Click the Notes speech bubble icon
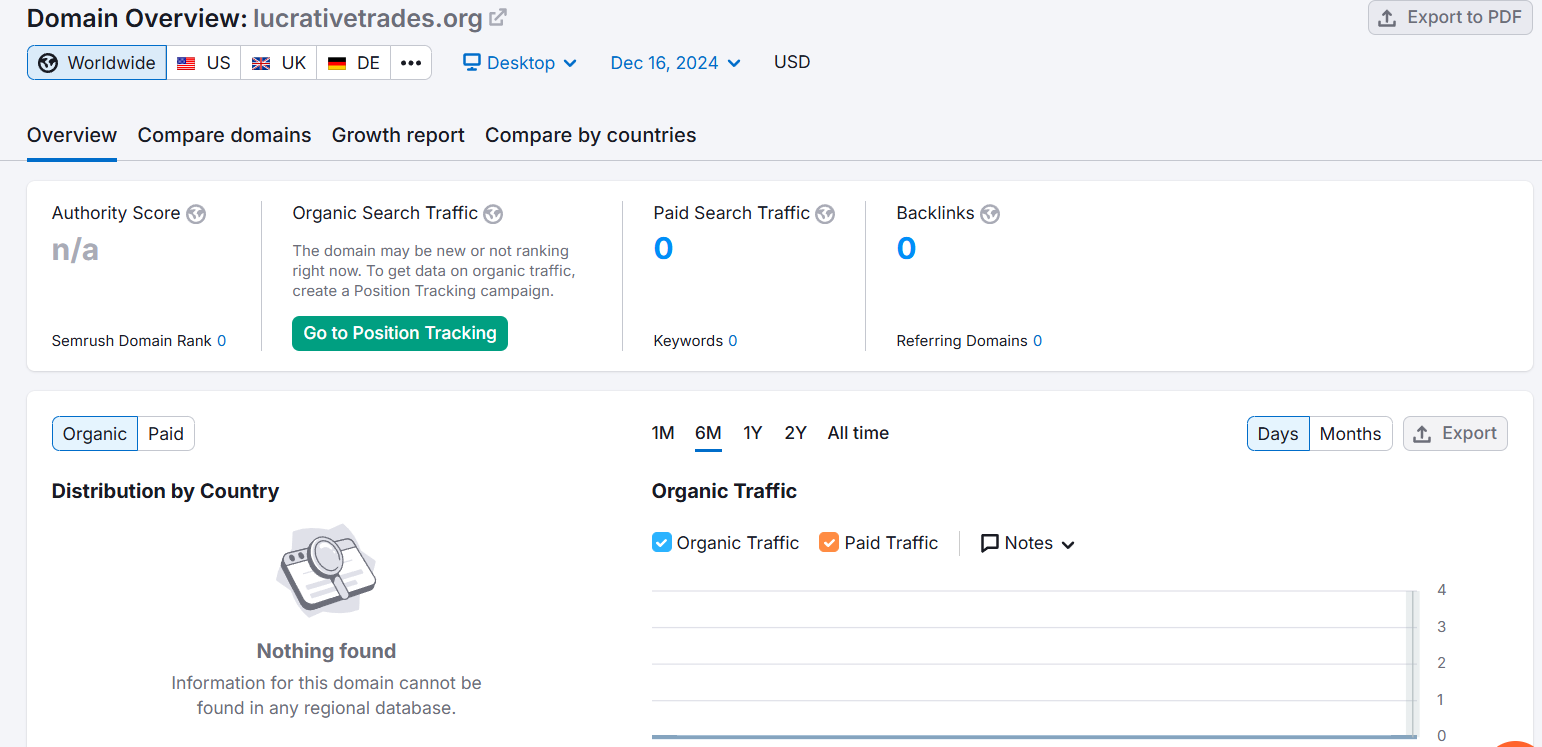This screenshot has width=1542, height=747. point(990,543)
